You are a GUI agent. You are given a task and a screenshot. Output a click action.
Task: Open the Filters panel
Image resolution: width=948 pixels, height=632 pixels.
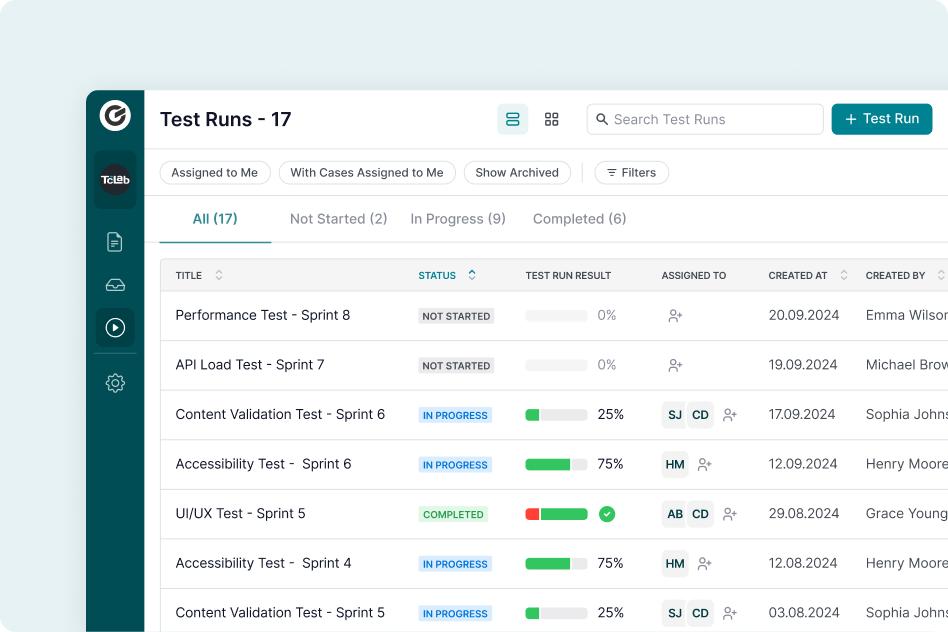631,172
